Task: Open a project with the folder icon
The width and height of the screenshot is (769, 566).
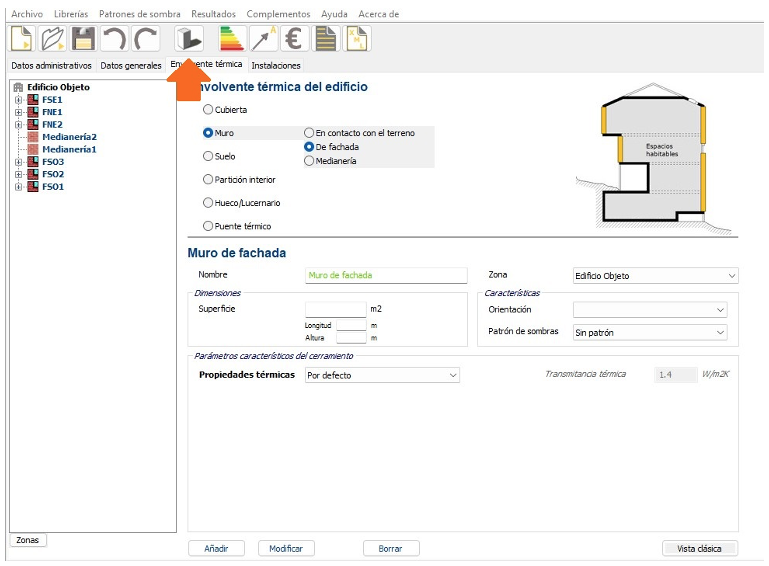Action: (x=53, y=38)
